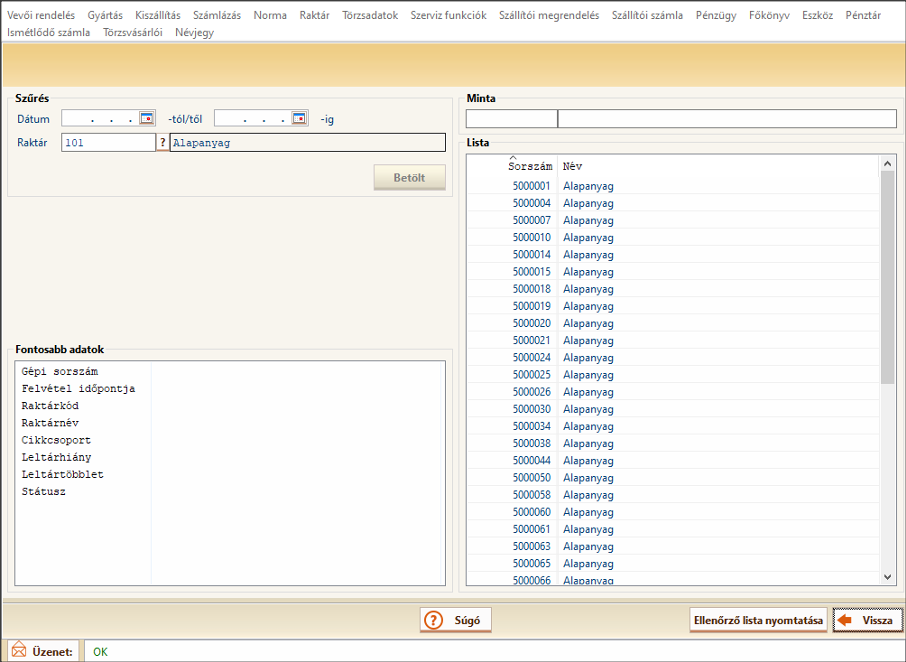Screen dimensions: 906x662
Task: Select list row 5000065
Action: [x=673, y=564]
